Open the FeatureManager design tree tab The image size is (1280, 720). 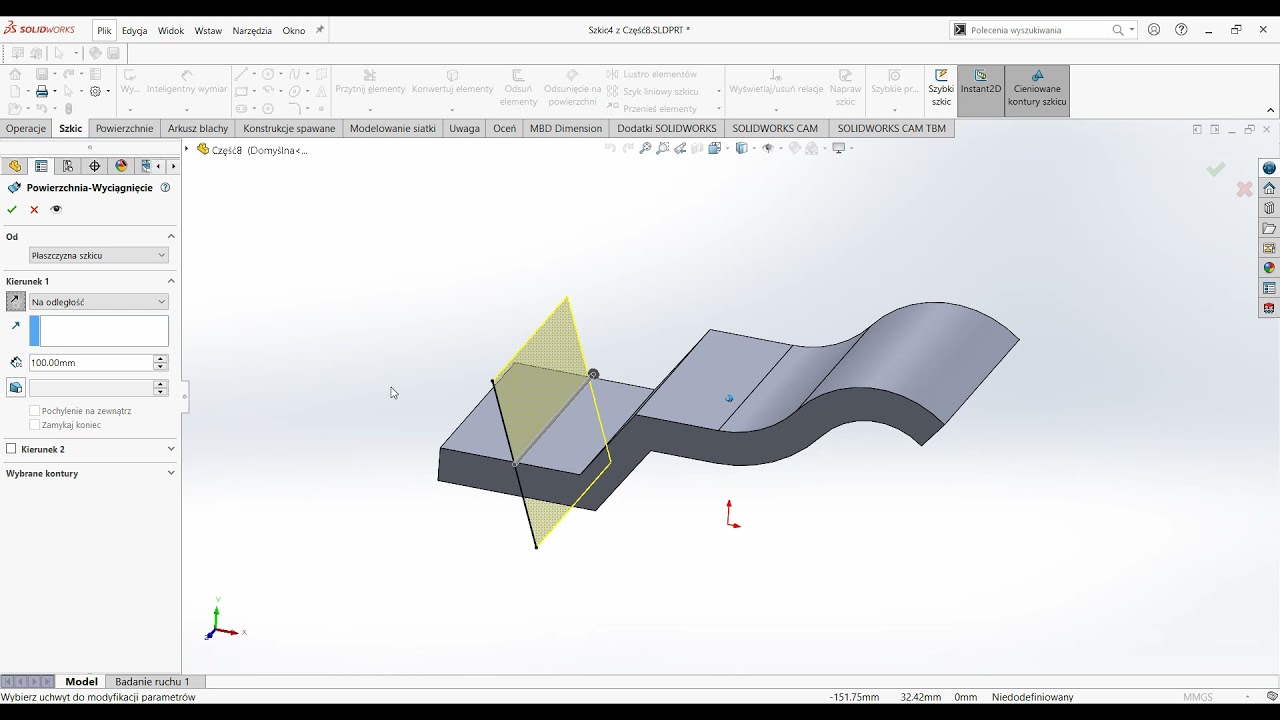pos(15,166)
